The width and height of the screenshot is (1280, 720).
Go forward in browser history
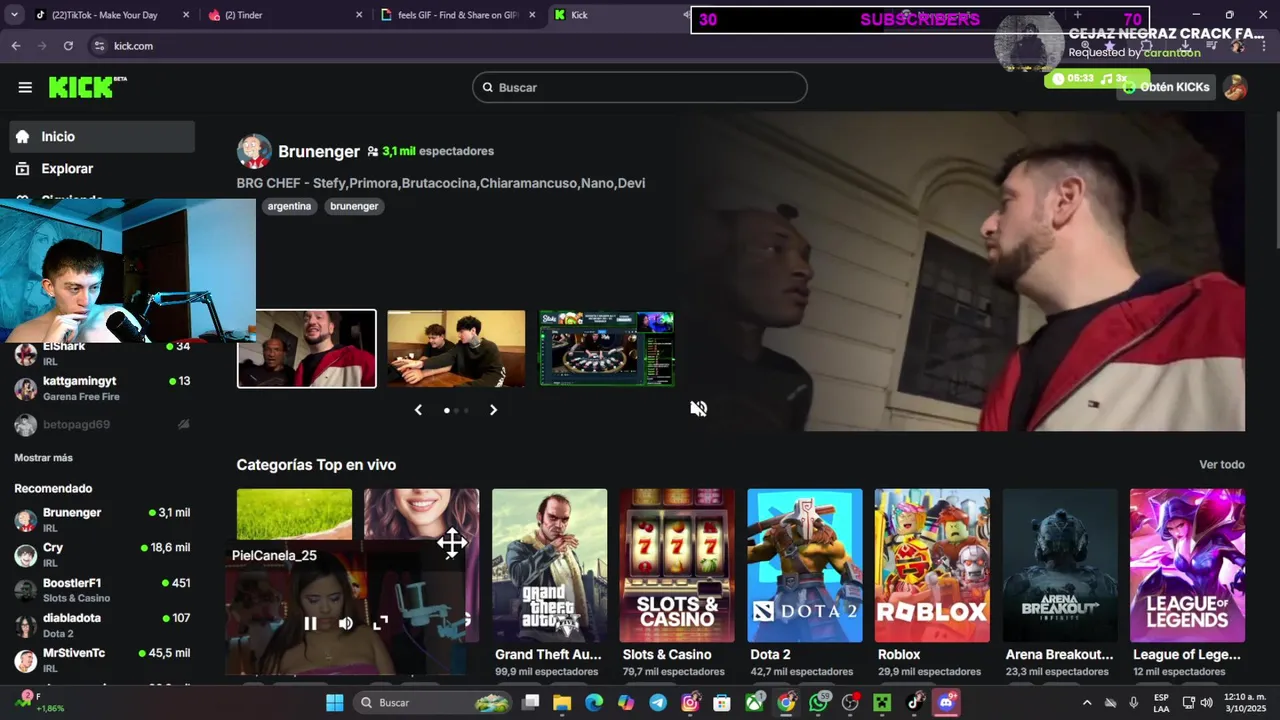tap(42, 46)
